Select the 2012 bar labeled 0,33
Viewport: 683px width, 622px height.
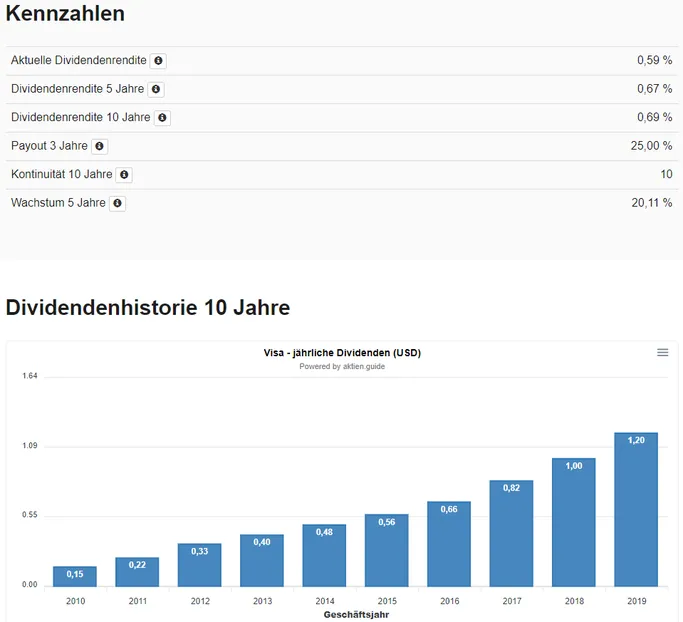[x=199, y=565]
